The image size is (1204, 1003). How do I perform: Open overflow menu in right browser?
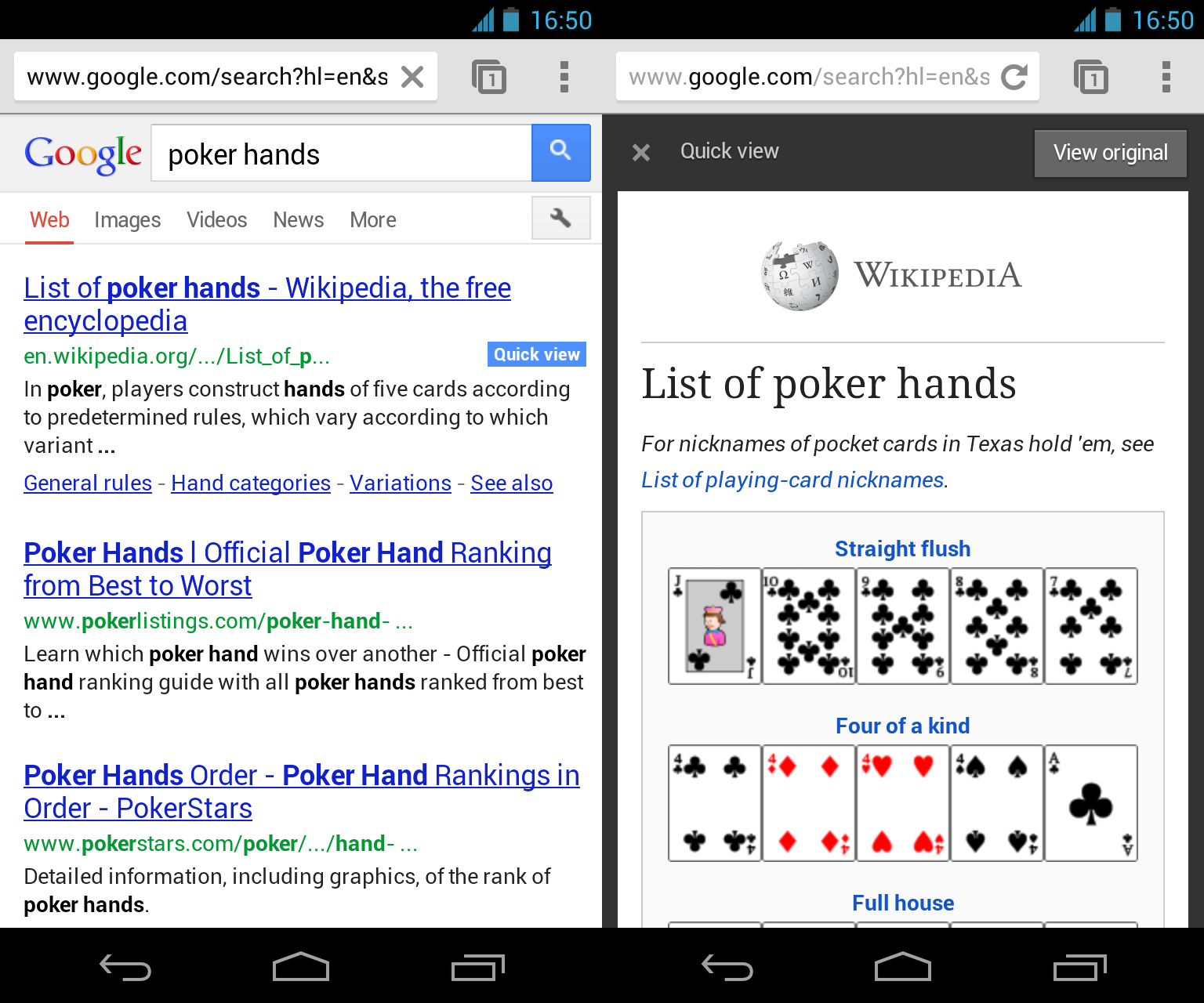1166,77
